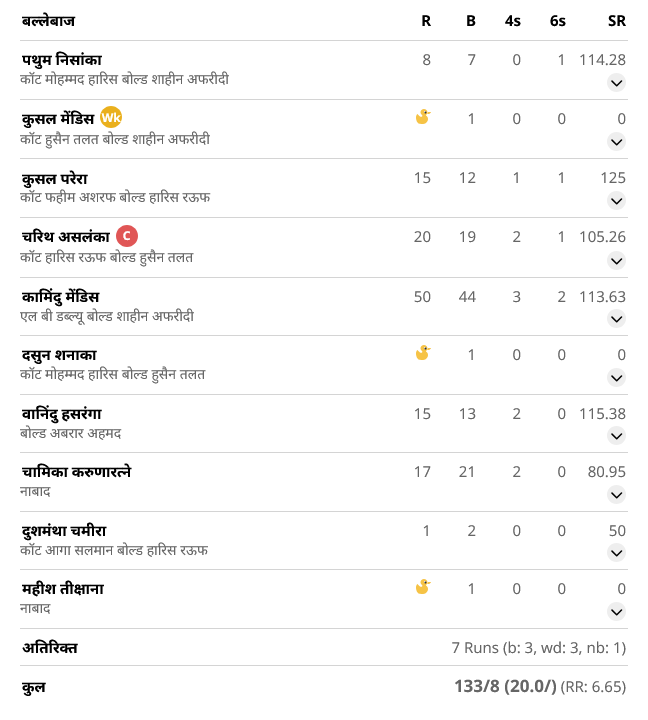Expand details for पथुम निसांका
This screenshot has height=720, width=648.
[616, 83]
